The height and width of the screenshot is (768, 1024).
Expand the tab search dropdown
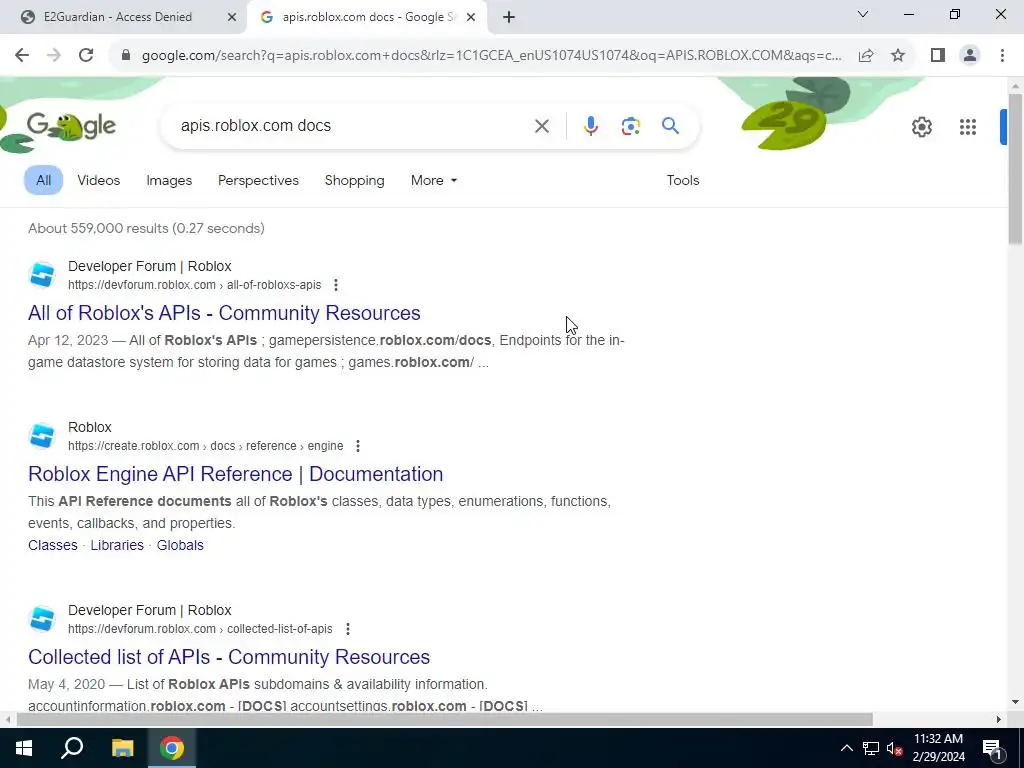[862, 14]
